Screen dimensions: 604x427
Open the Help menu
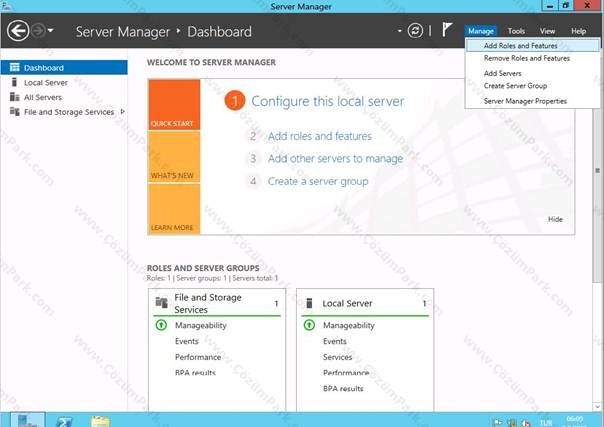[578, 31]
